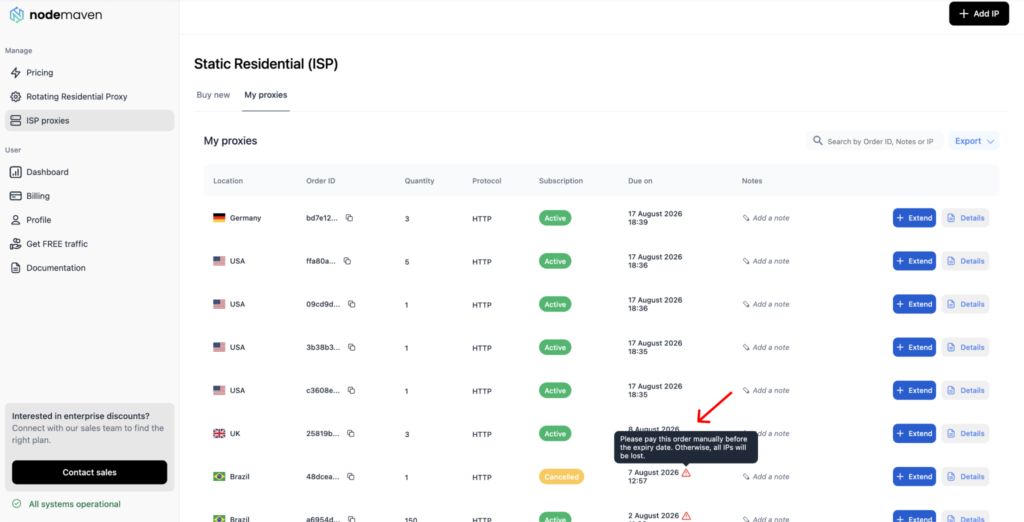
Task: Click the Due on column header
Action: click(x=640, y=181)
